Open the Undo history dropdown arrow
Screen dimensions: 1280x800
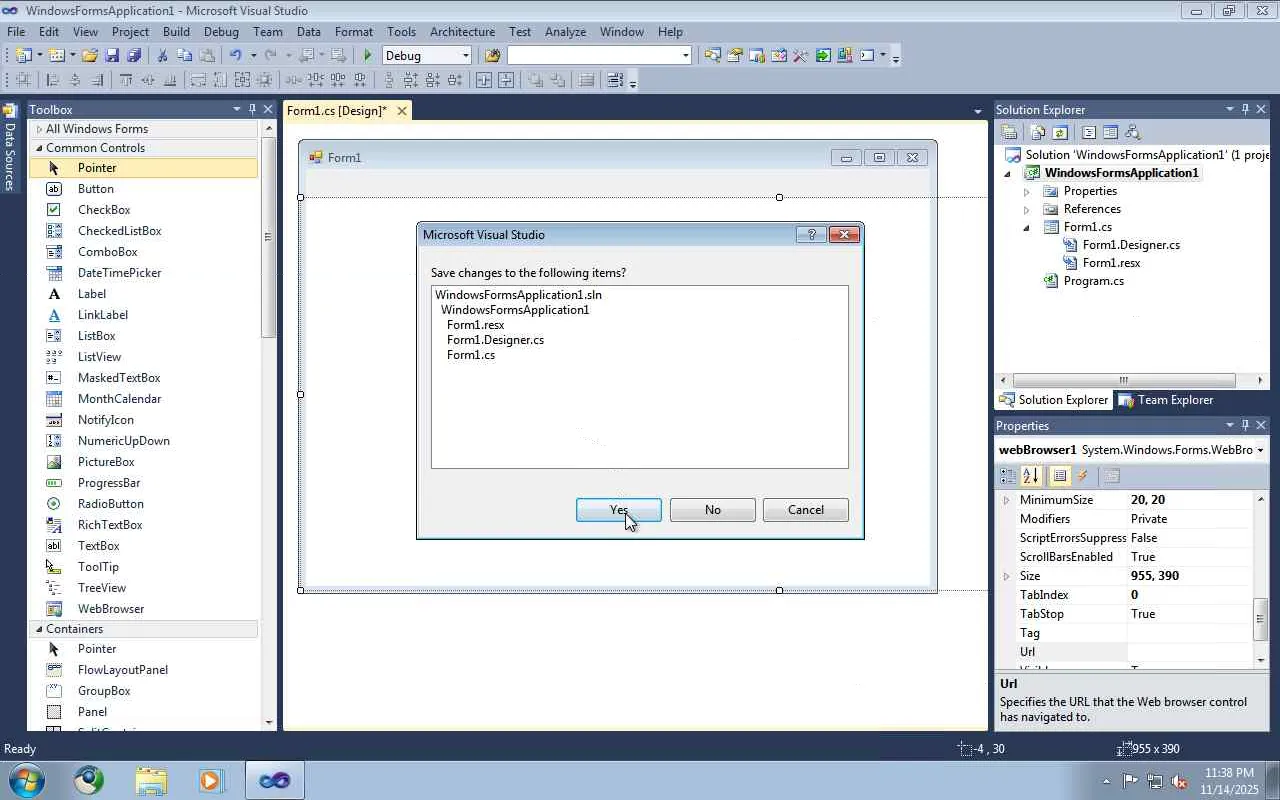point(253,56)
